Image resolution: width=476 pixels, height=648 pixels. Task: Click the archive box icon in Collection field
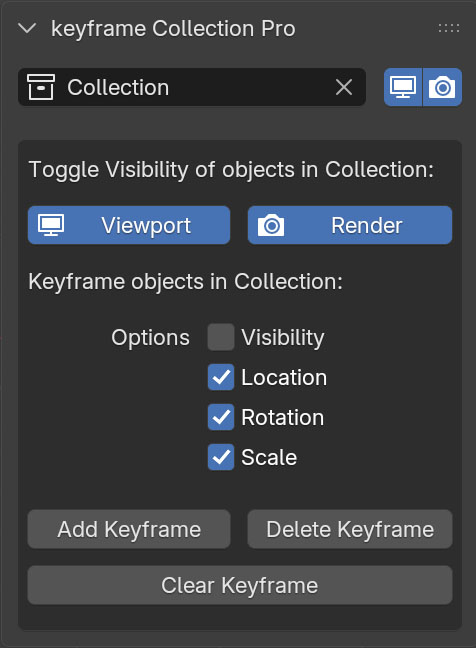41,87
